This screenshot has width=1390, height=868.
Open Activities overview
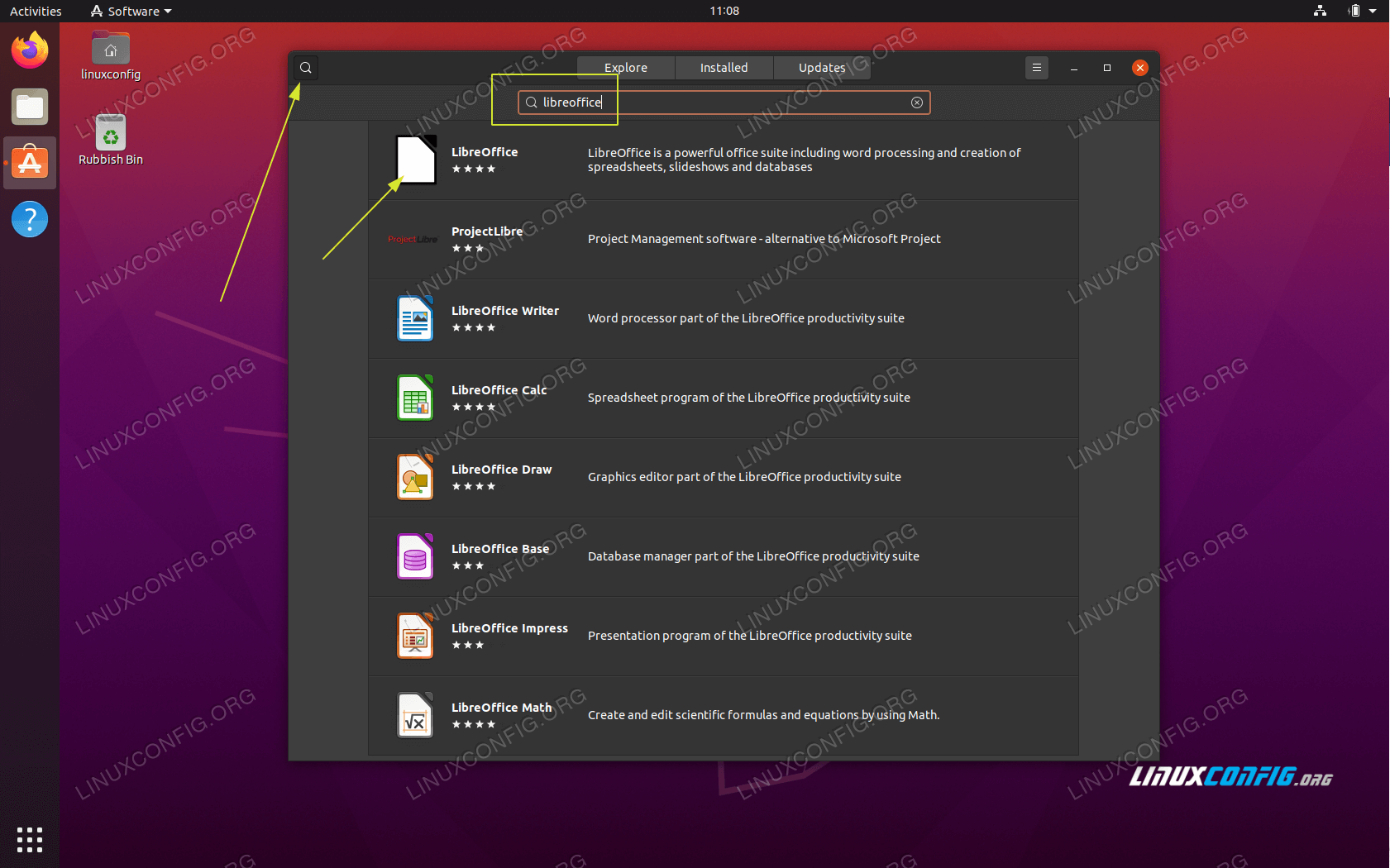click(36, 11)
